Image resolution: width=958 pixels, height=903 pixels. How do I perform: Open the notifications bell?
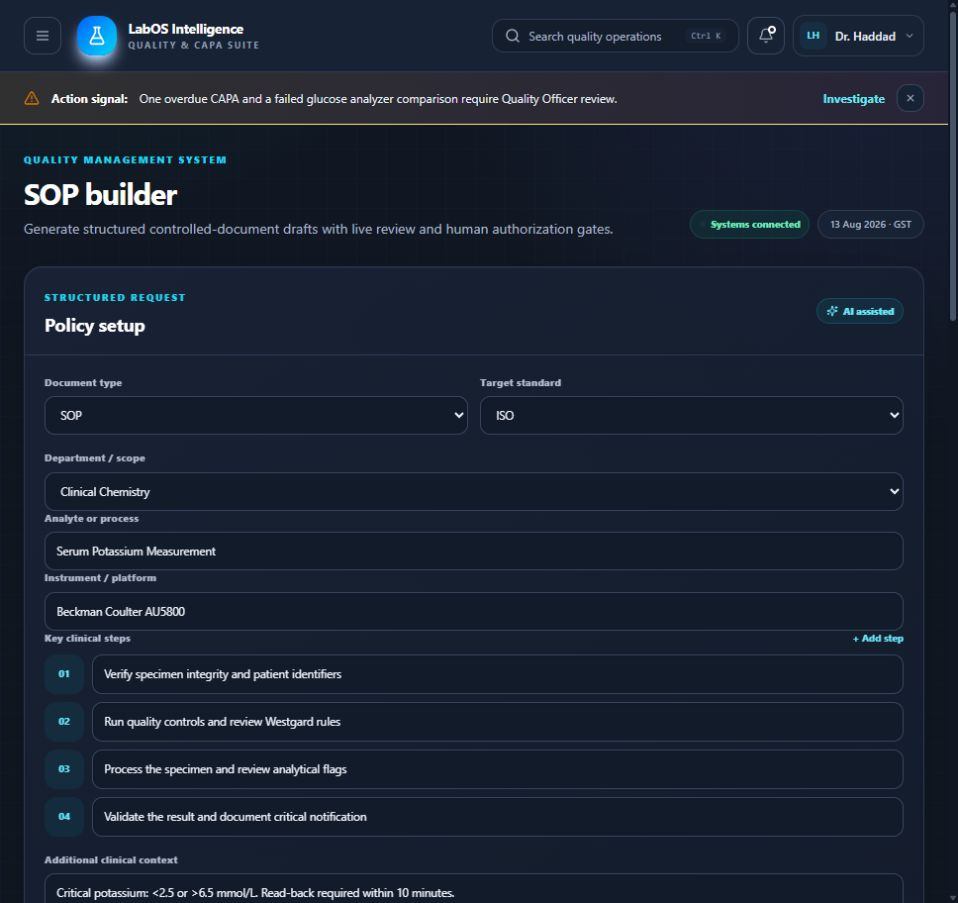(766, 35)
